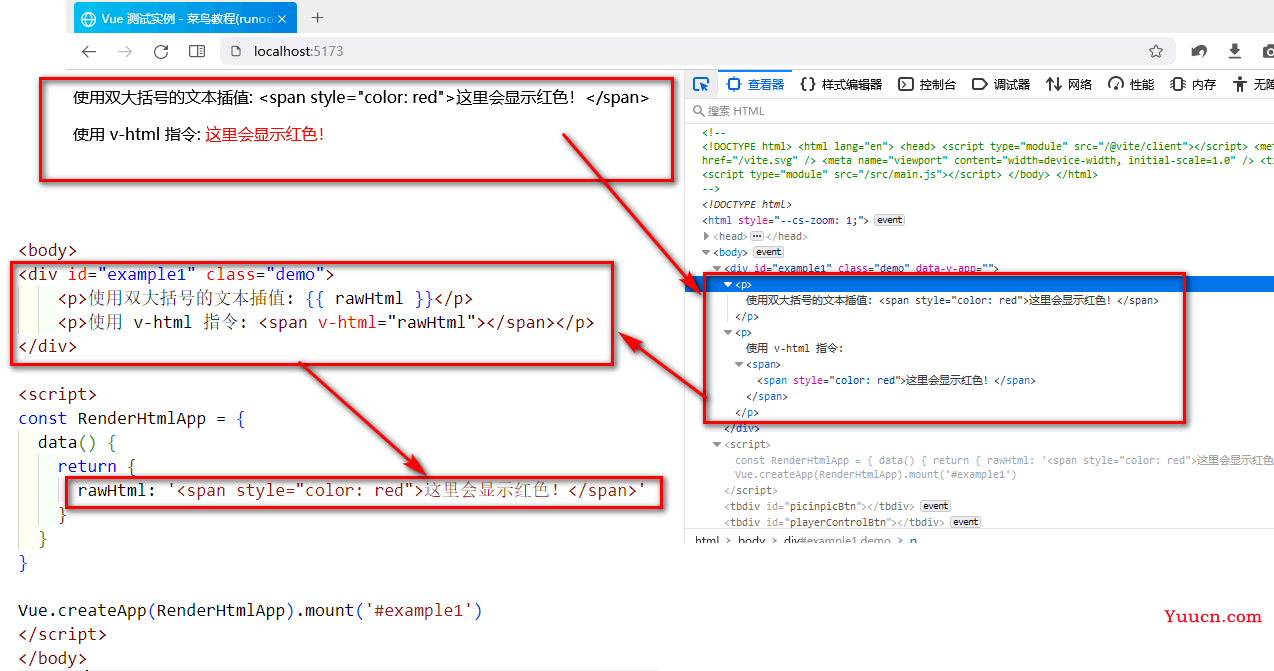The width and height of the screenshot is (1274, 671).
Task: Bookmark this page with the star
Action: tap(1156, 51)
